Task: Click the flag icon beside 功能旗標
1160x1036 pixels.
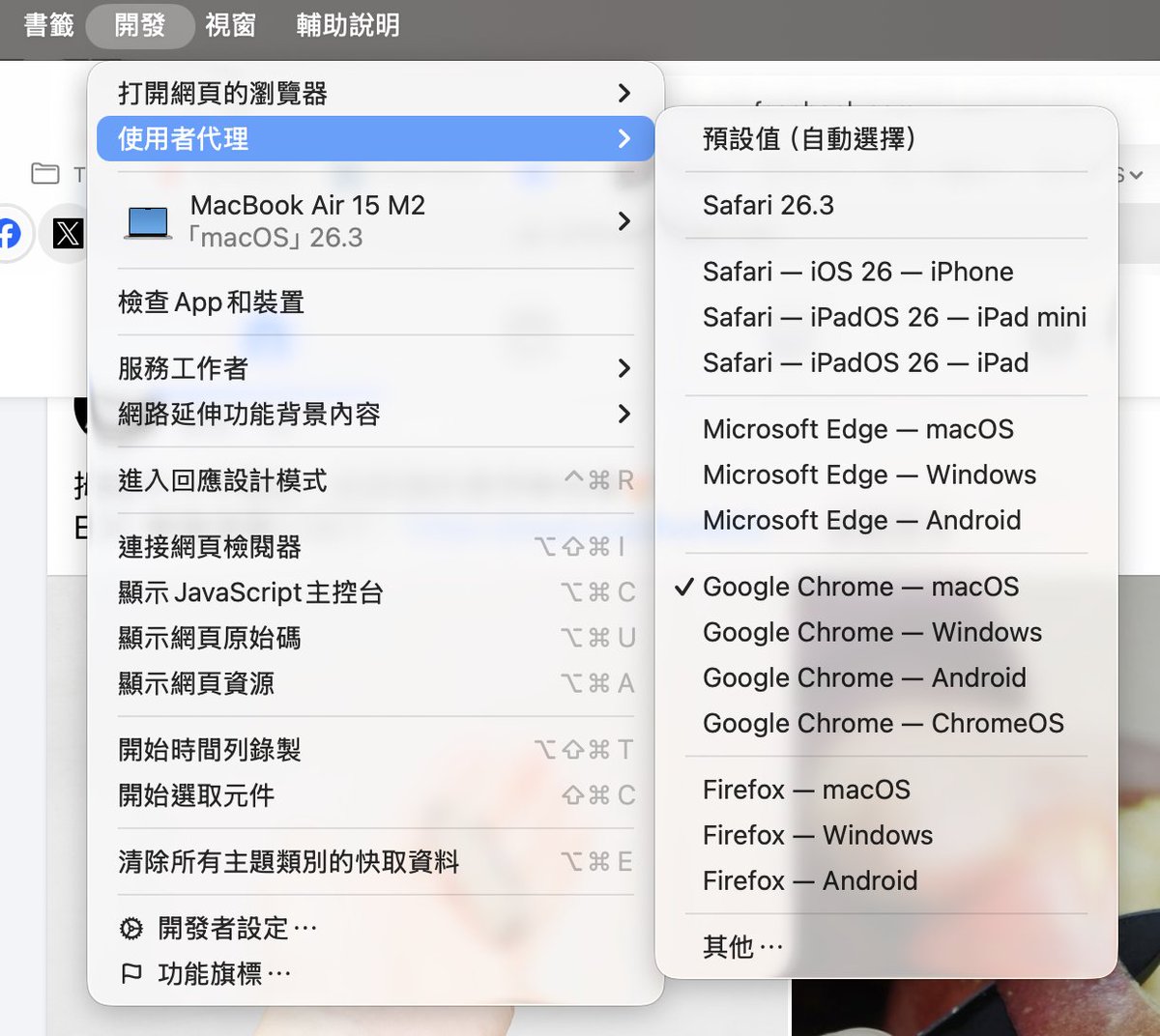Action: (131, 974)
